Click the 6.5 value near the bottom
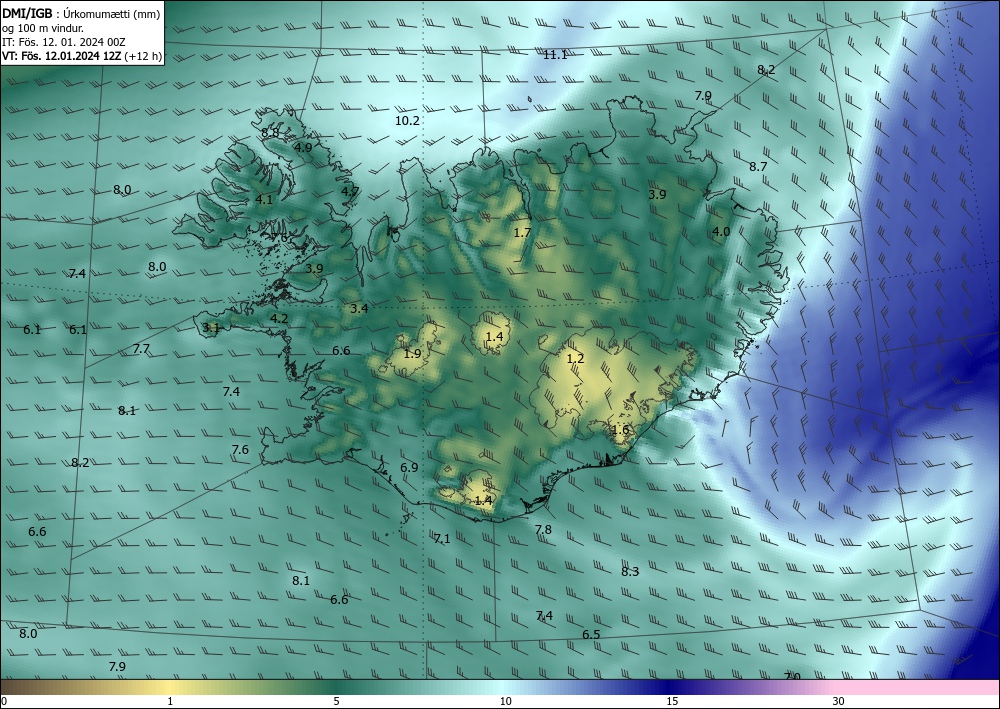The image size is (1000, 709). tap(591, 634)
